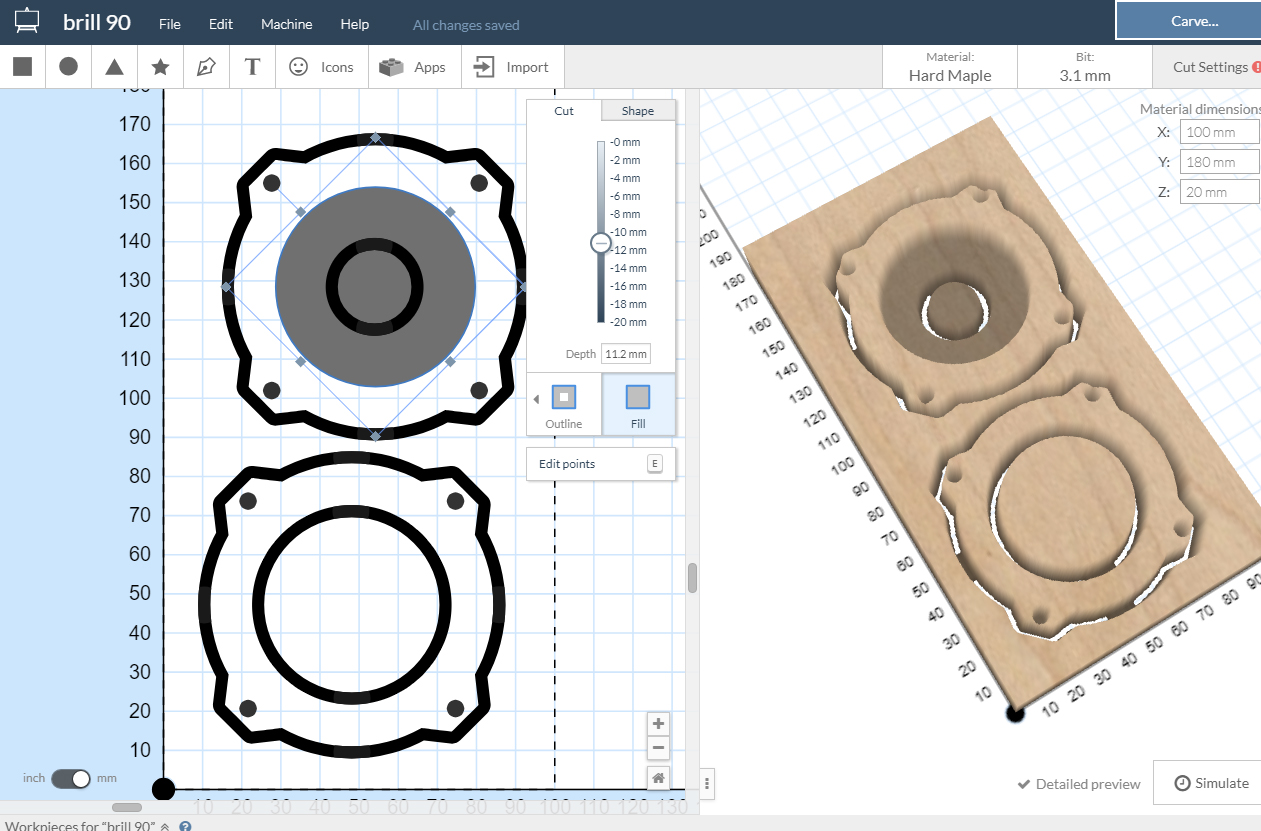Viewport: 1261px width, 831px height.
Task: Select the triangle shape tool
Action: [x=115, y=67]
